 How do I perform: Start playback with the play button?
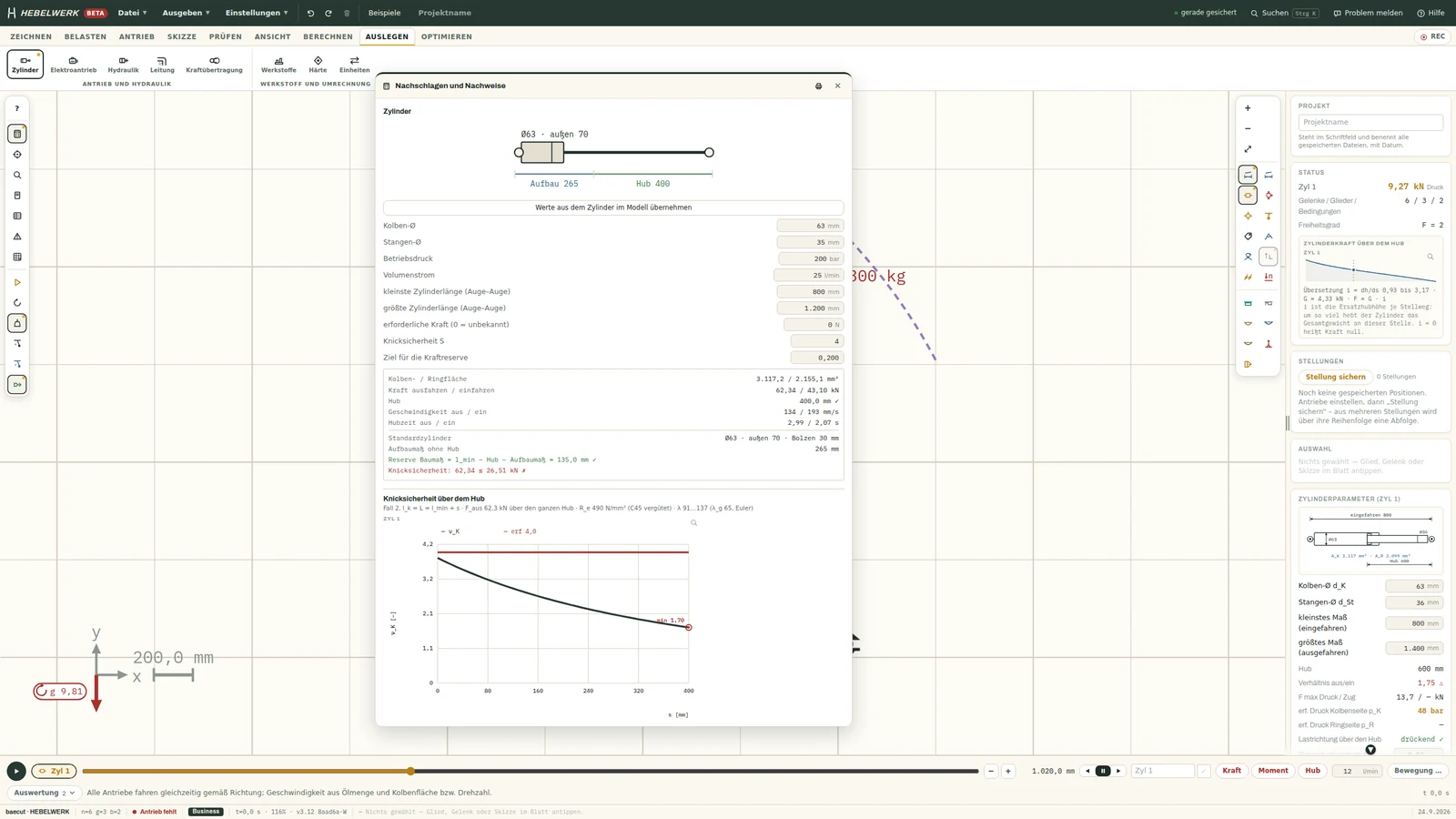click(x=16, y=771)
